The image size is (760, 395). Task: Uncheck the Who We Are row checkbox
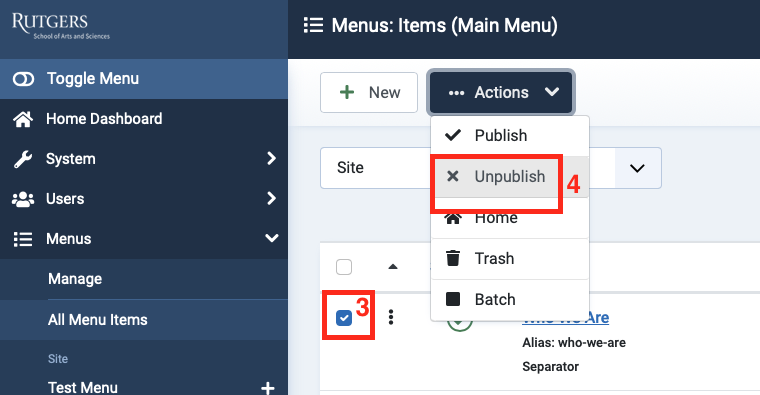pos(344,318)
